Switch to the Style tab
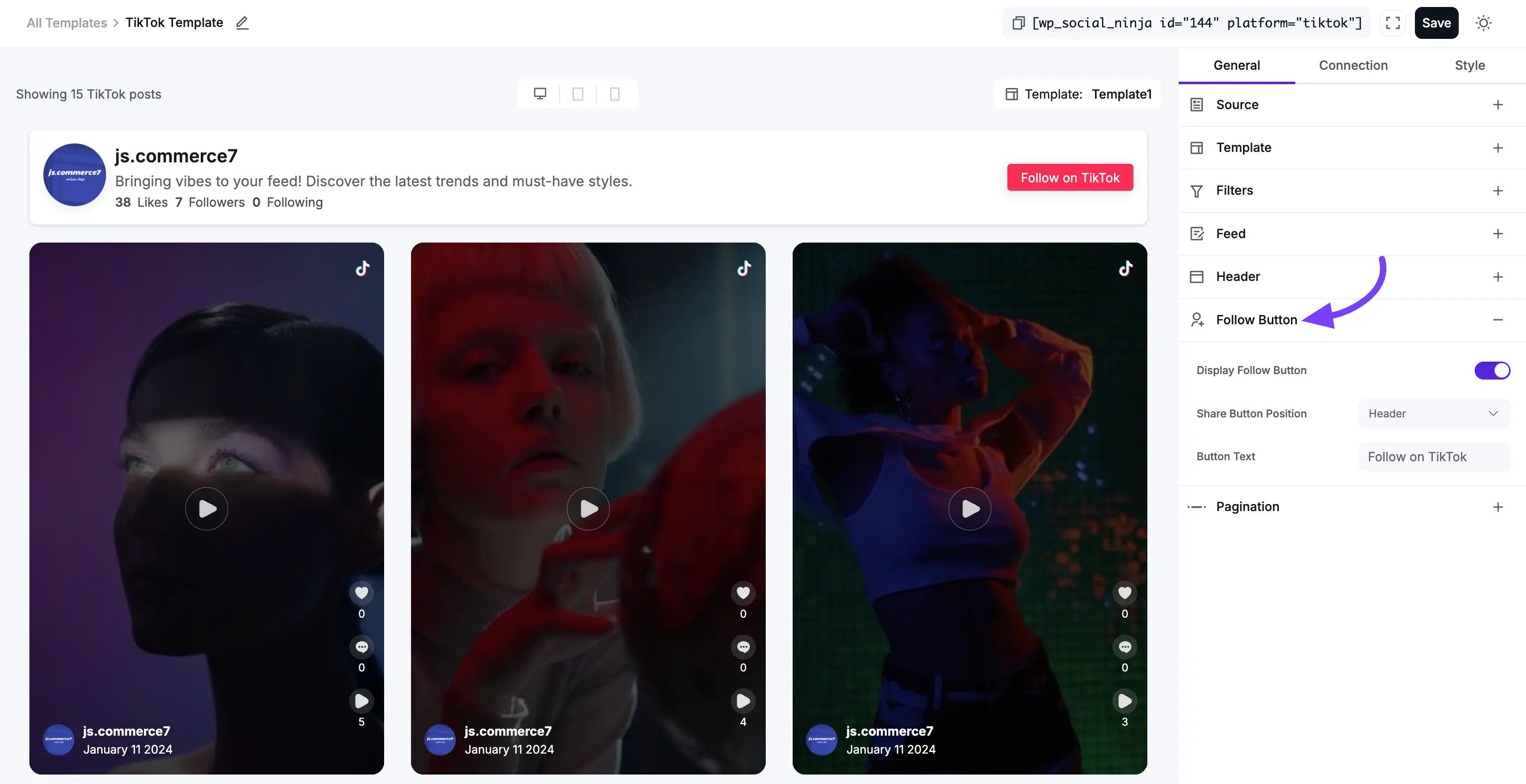The image size is (1526, 784). point(1469,65)
